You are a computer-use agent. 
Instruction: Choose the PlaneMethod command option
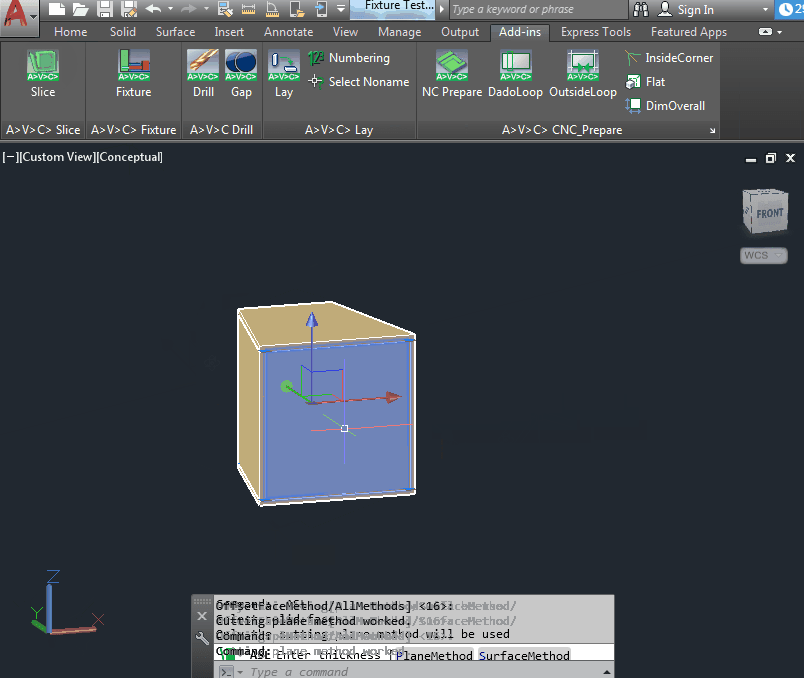click(434, 655)
